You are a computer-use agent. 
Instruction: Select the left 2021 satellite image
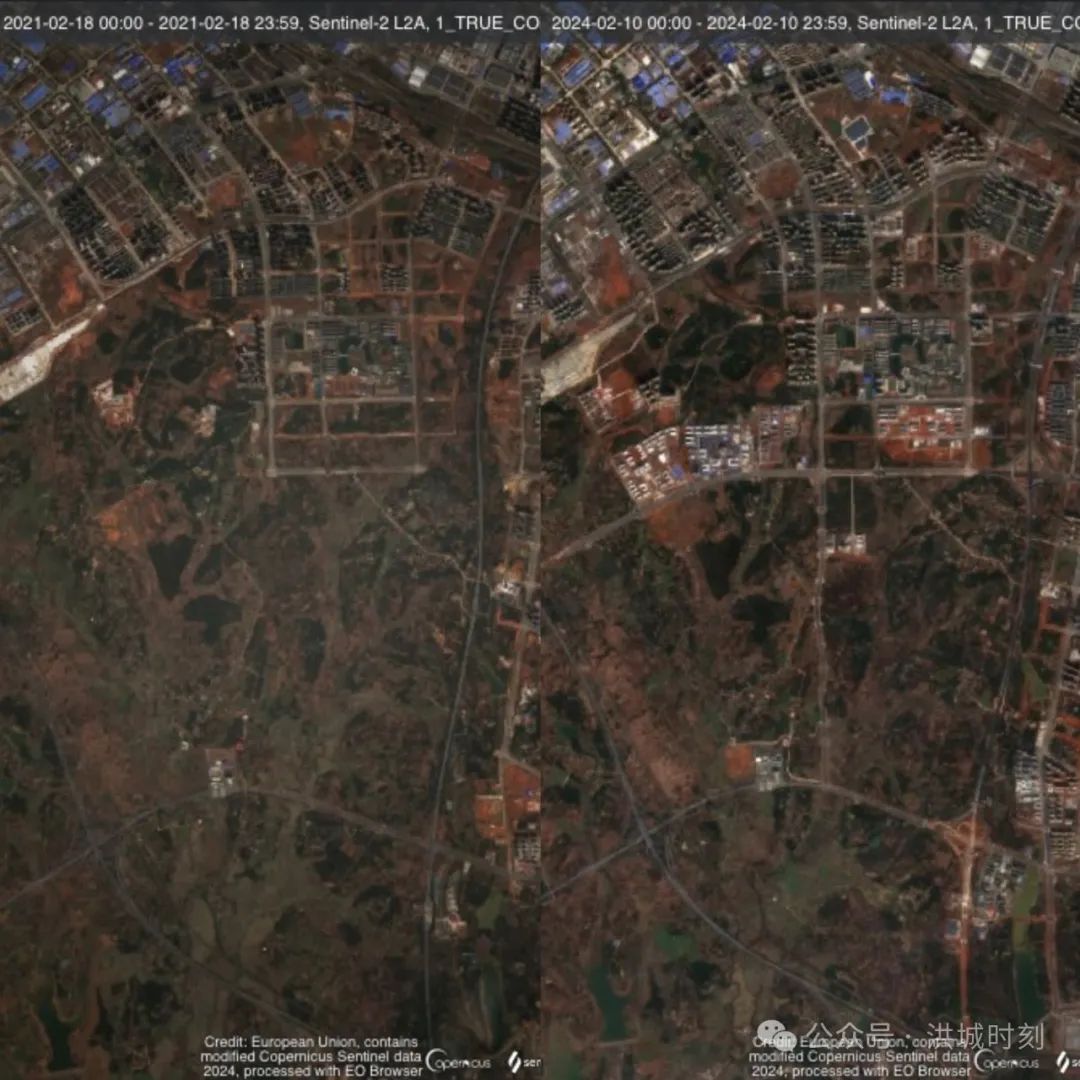click(270, 540)
